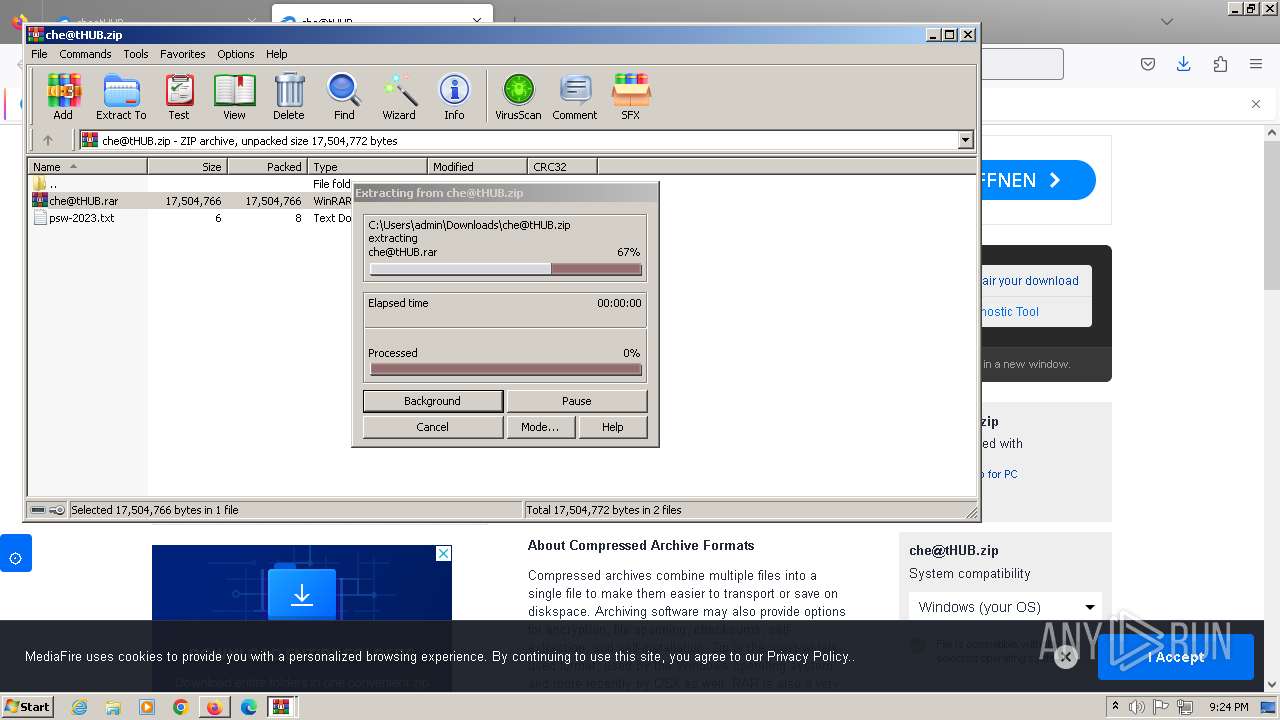Open the Tools menu

click(x=136, y=54)
